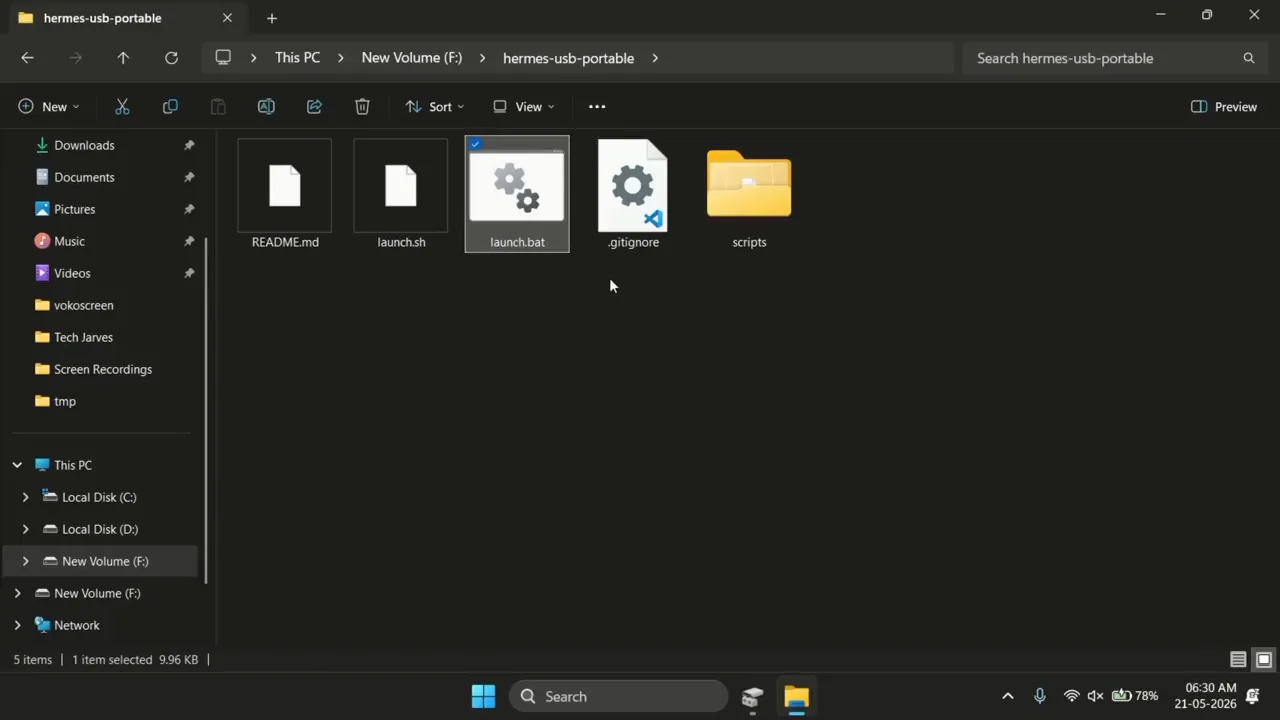
Task: Toggle the Preview pane
Action: coord(1224,107)
